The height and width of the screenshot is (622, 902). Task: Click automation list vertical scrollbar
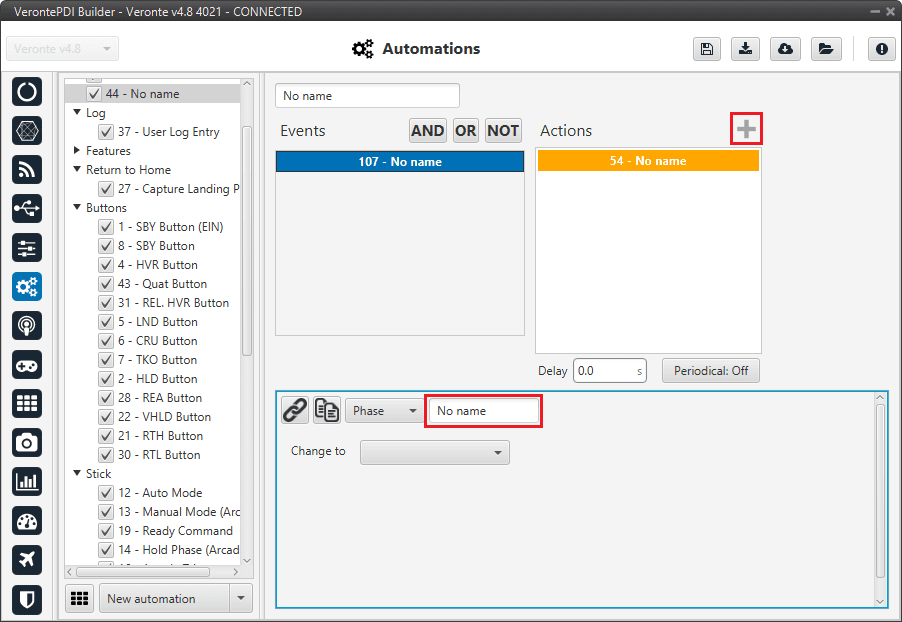pos(247,242)
